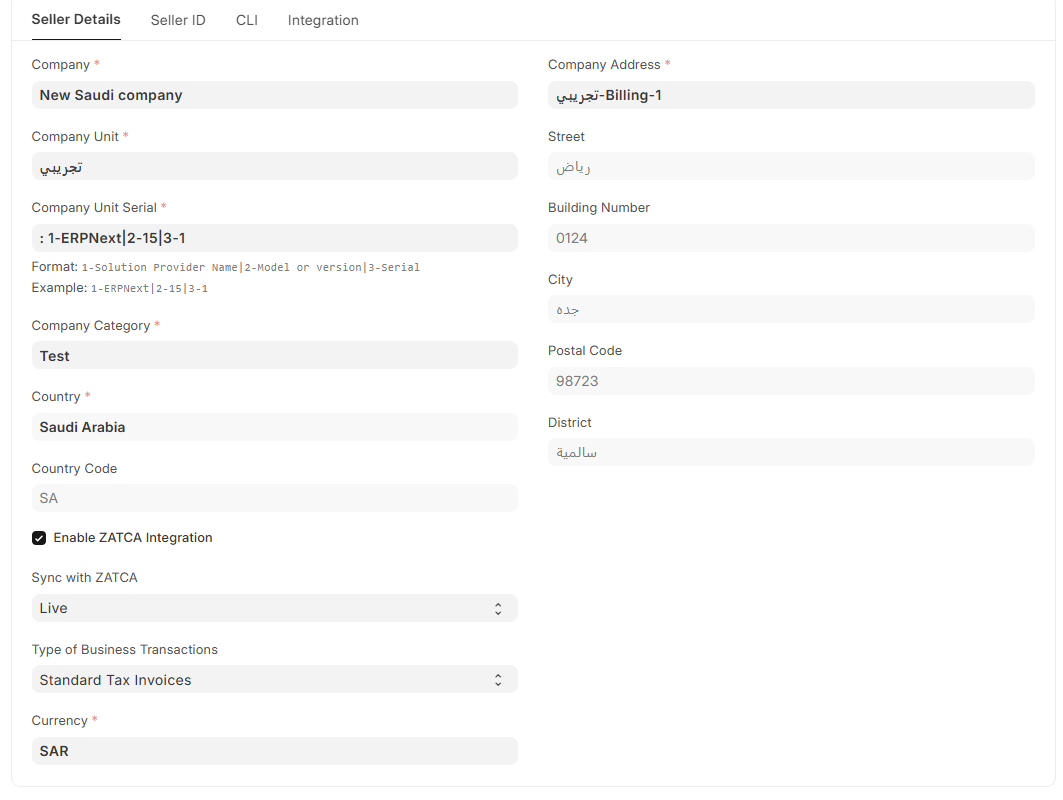Viewport: 1063px width, 800px height.
Task: Open the Sync with ZATCA dropdown
Action: pyautogui.click(x=274, y=608)
